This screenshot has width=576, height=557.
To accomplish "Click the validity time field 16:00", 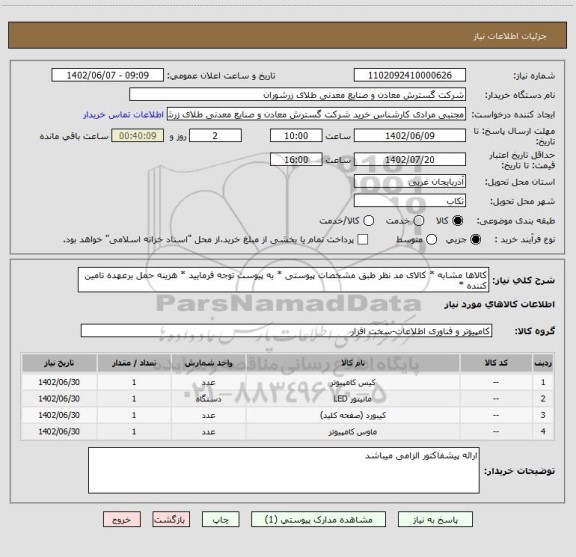I will pos(296,160).
